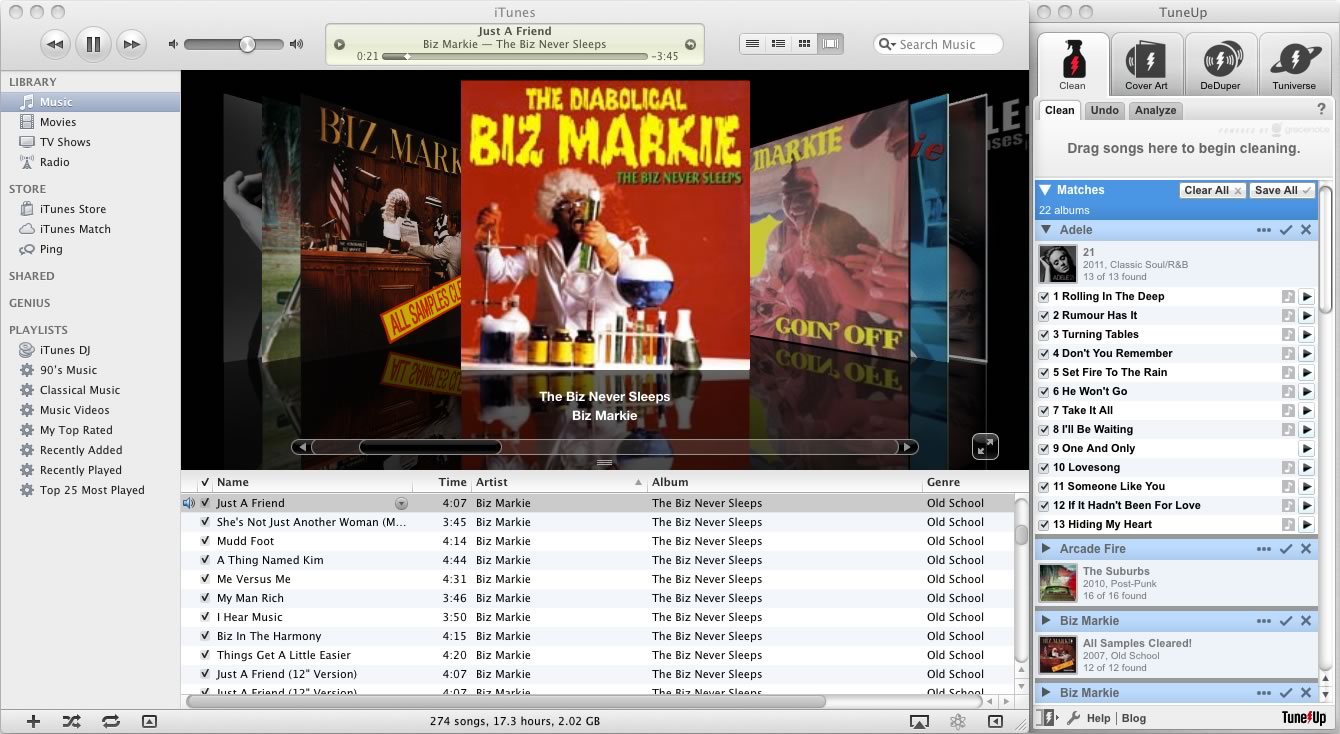1340x734 pixels.
Task: Open the search options magnifier dropdown
Action: (x=887, y=44)
